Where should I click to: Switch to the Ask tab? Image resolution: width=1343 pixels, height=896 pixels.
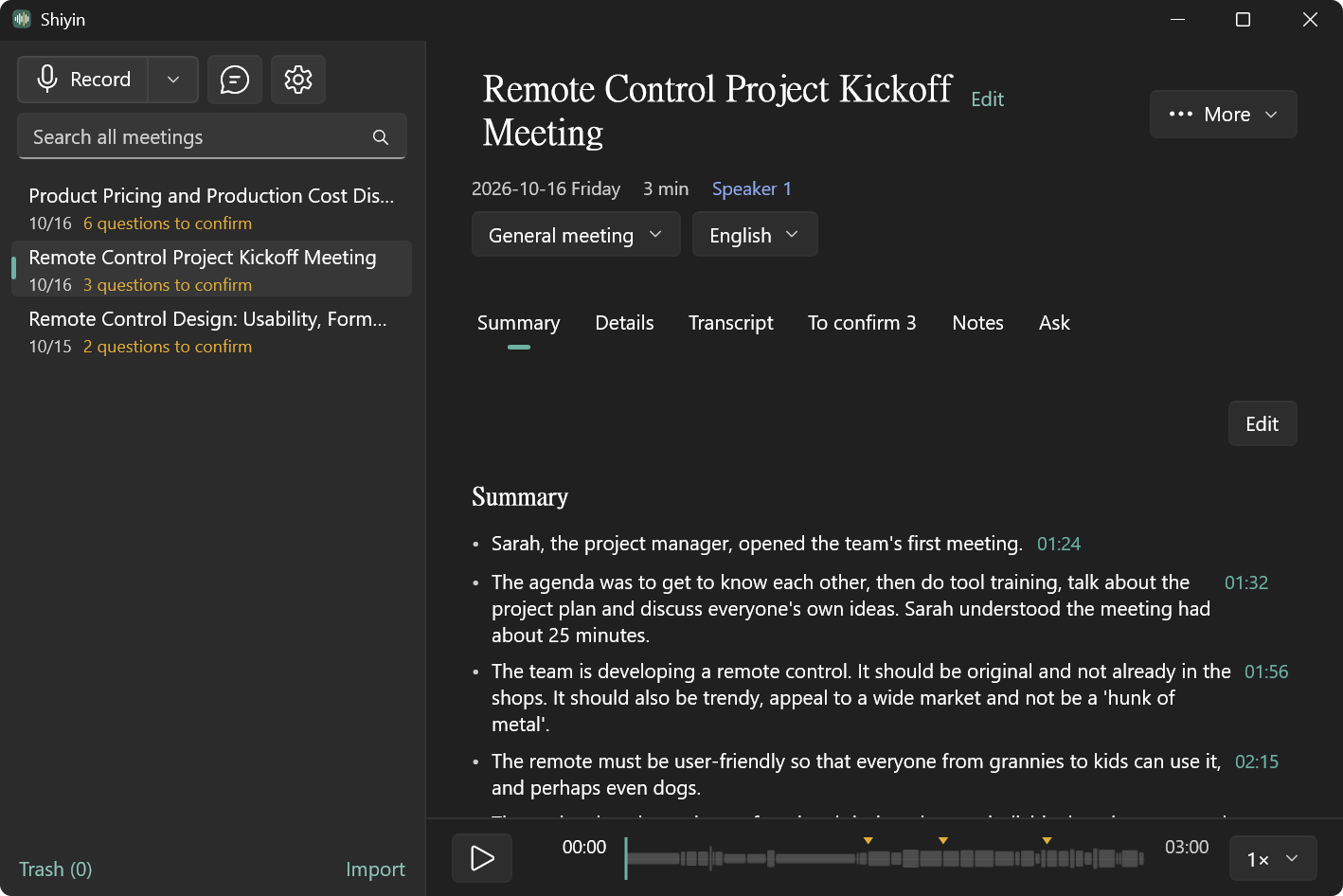click(x=1054, y=323)
